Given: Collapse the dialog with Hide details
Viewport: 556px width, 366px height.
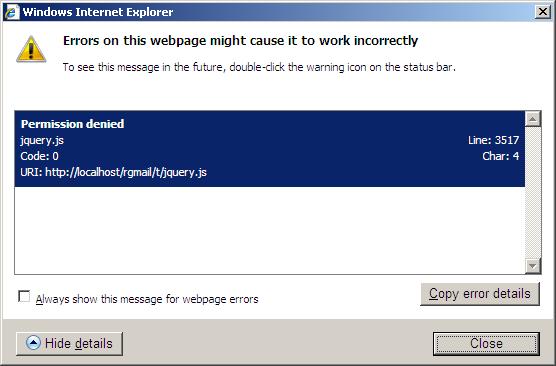Looking at the screenshot, I should [x=70, y=344].
